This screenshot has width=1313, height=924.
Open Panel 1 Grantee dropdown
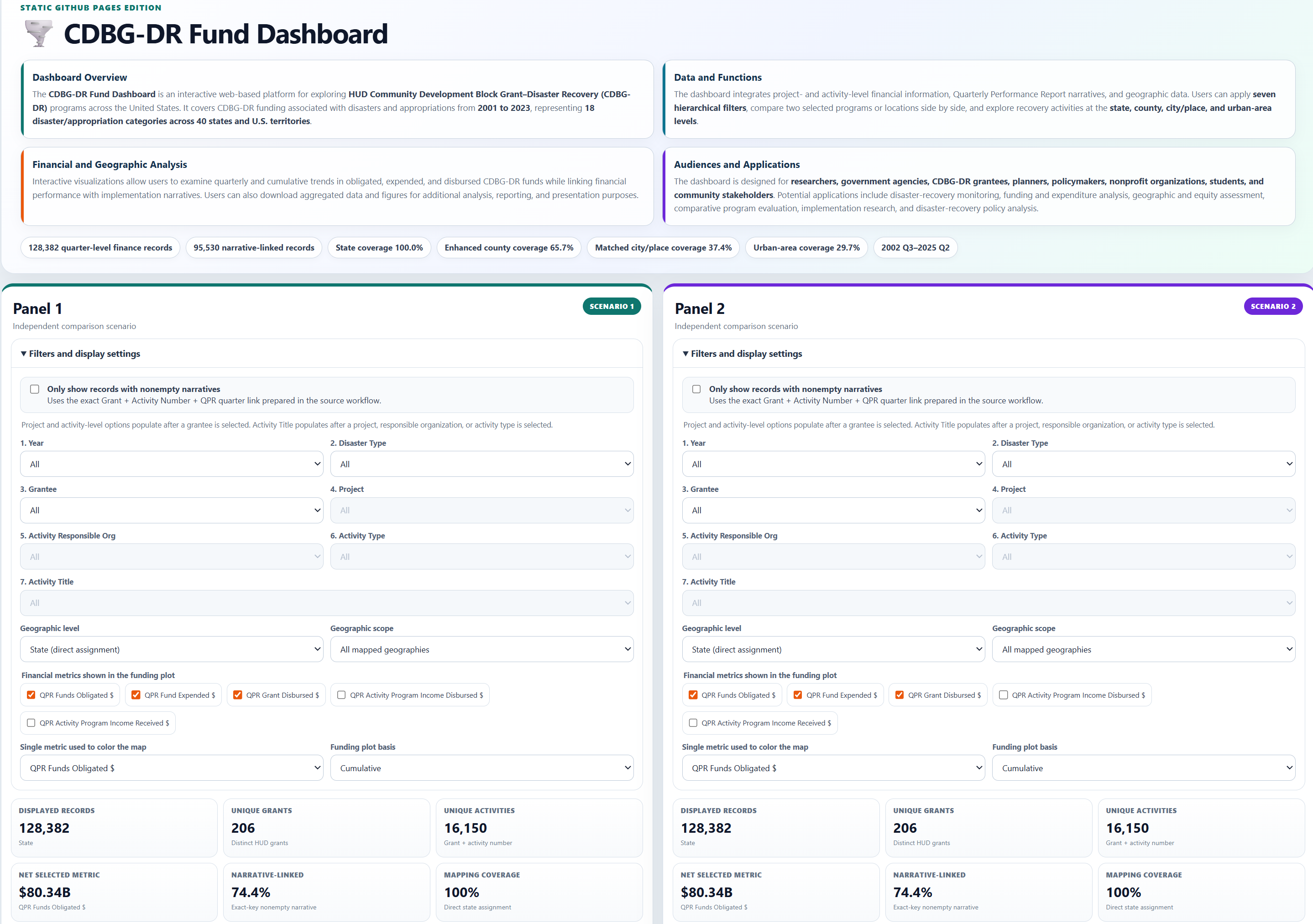(172, 510)
